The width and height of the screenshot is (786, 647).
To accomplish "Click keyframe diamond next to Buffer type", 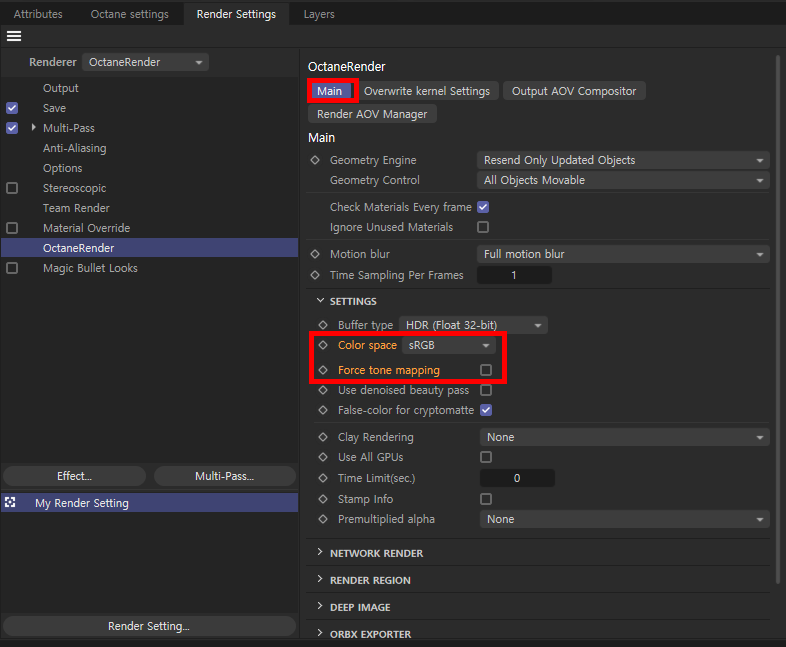I will (323, 325).
